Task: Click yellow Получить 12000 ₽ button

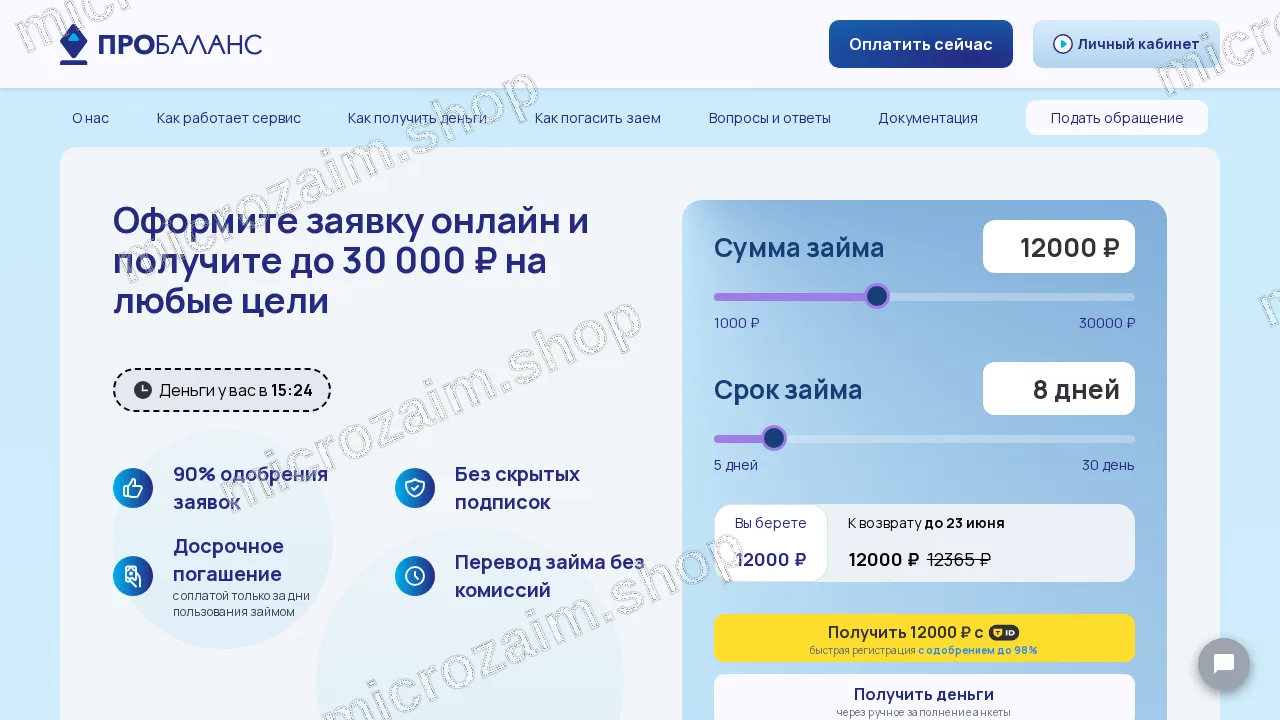Action: [x=924, y=638]
